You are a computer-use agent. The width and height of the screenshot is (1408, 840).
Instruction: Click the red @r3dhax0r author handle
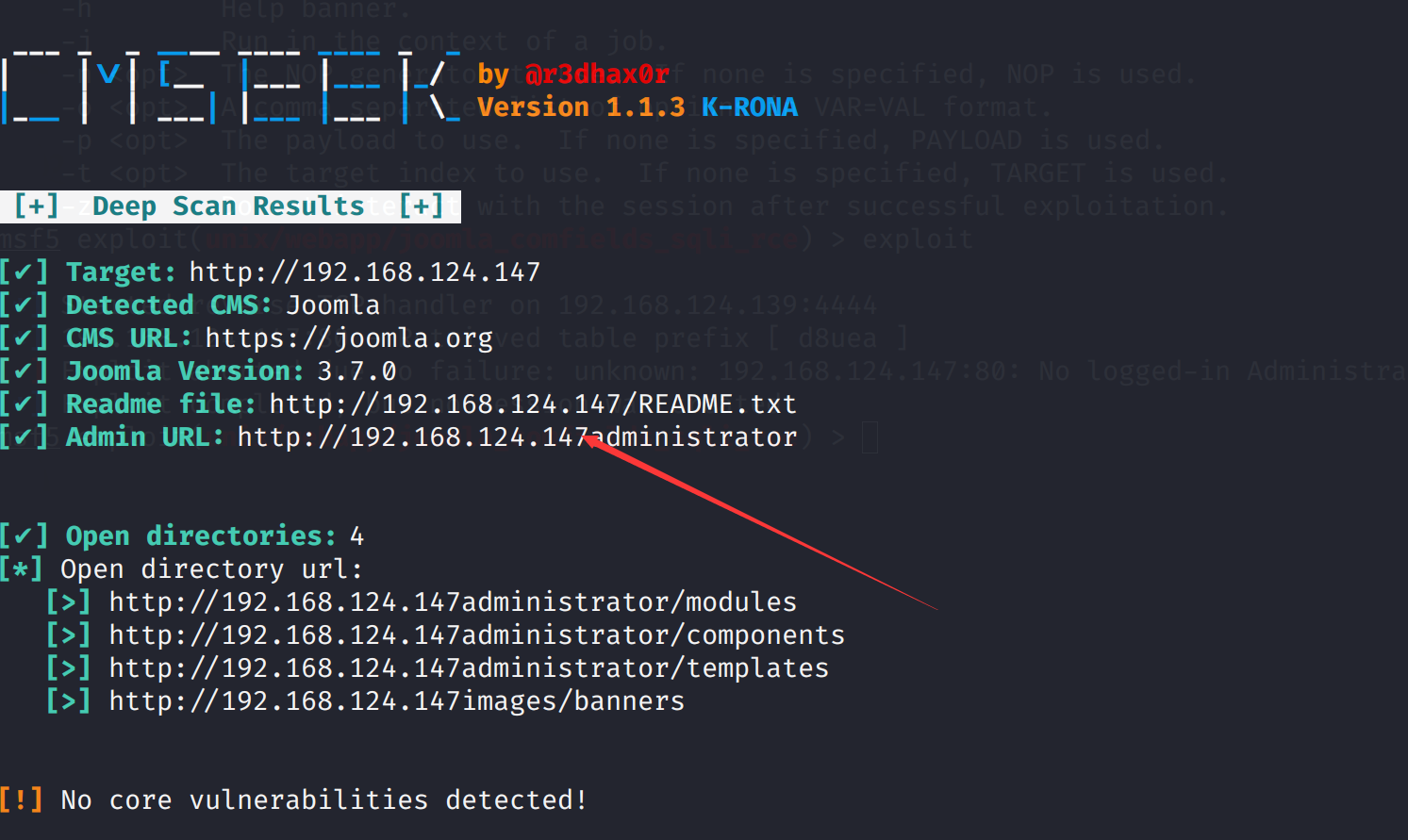(597, 74)
